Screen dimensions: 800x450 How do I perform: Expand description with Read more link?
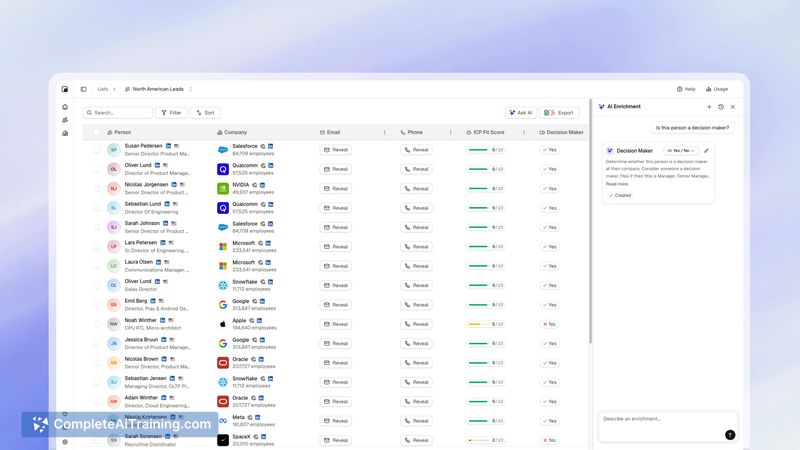617,184
